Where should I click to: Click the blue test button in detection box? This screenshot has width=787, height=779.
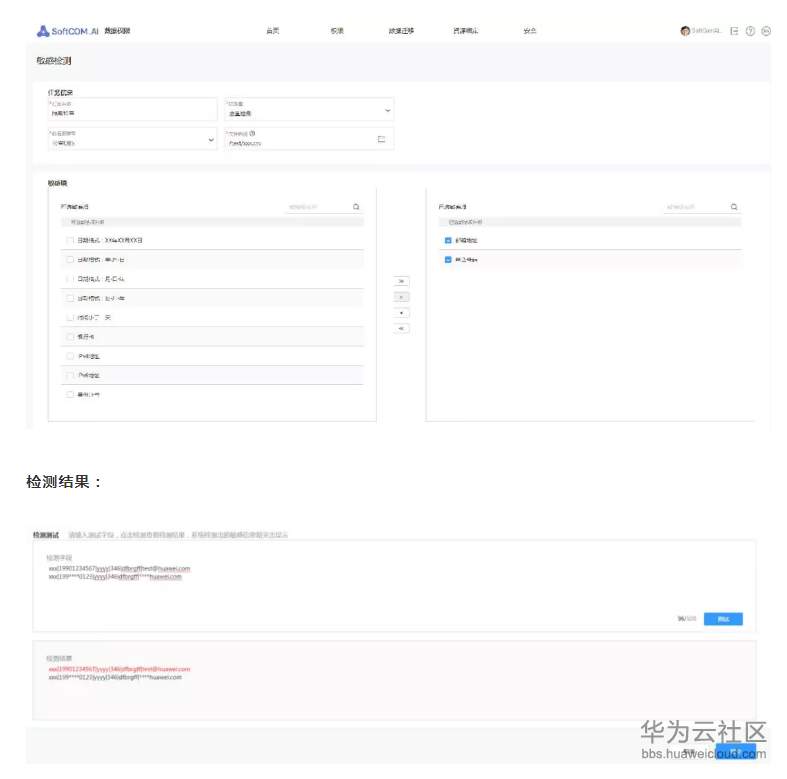point(723,619)
